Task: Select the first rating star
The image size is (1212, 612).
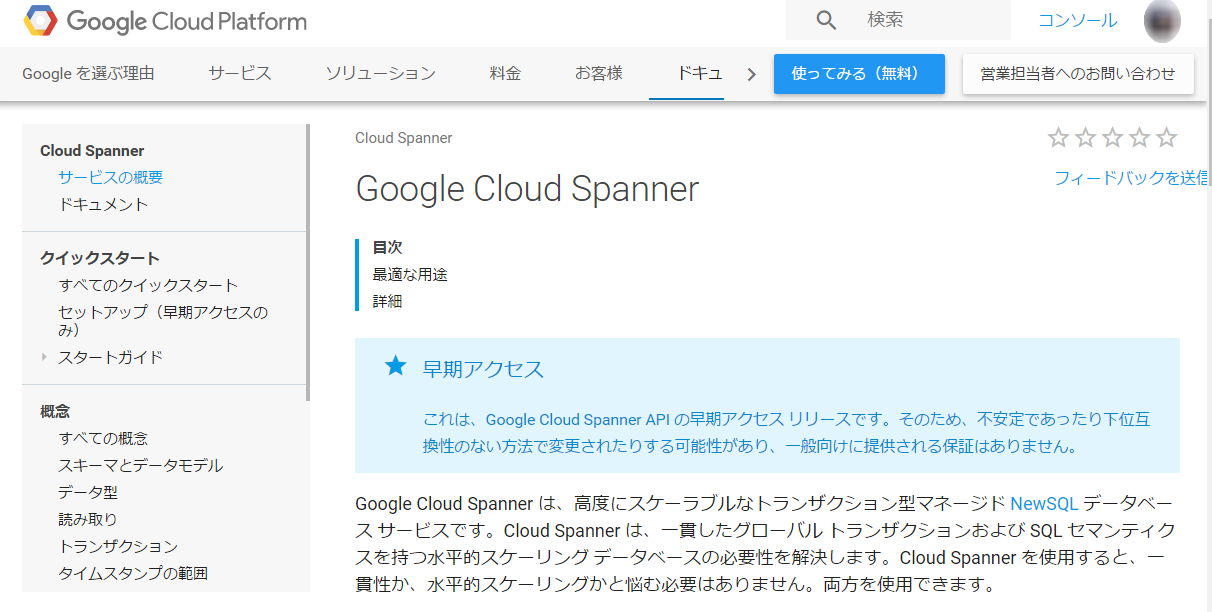Action: pos(1057,138)
